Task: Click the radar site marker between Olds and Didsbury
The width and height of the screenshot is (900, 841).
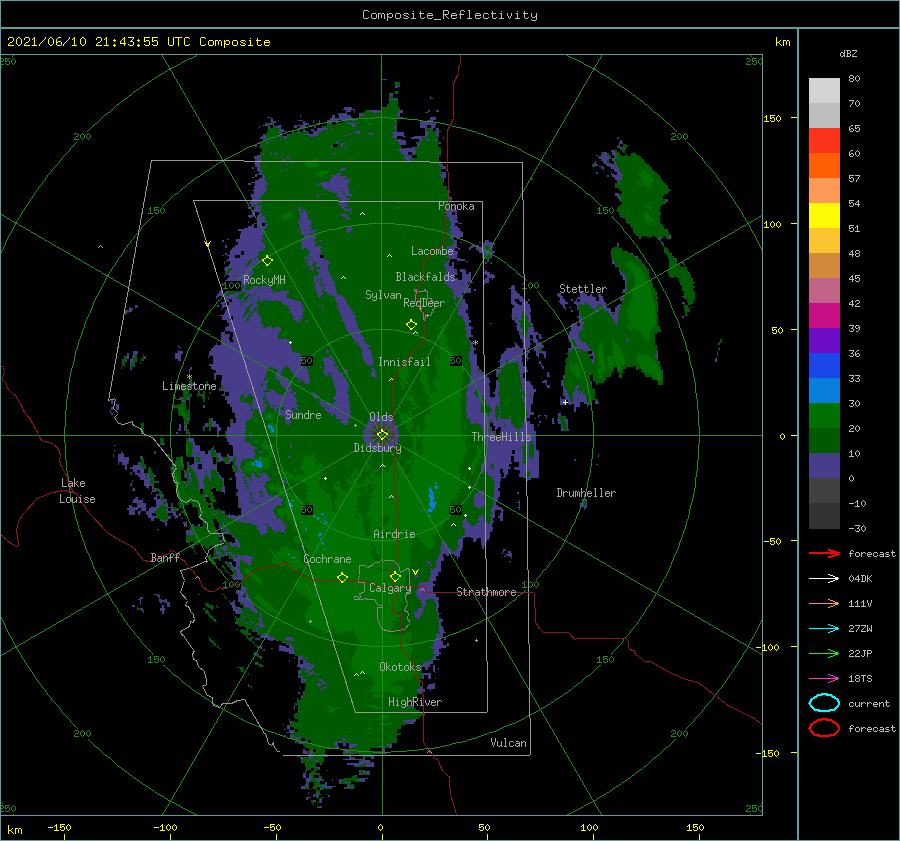Action: click(x=382, y=435)
